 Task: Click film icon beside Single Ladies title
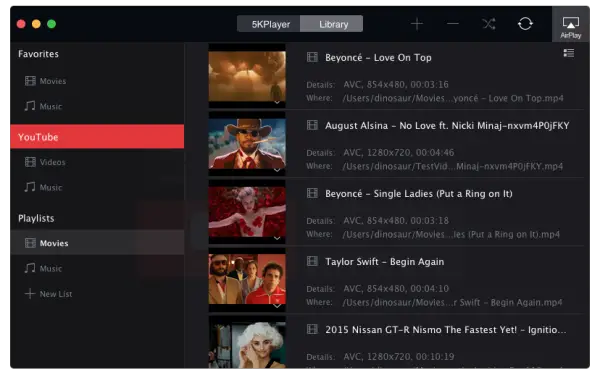[x=312, y=193]
